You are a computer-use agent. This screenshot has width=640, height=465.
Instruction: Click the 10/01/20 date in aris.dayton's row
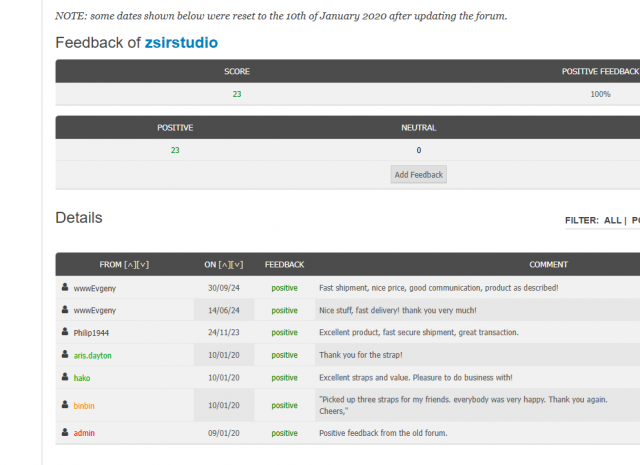[x=224, y=355]
